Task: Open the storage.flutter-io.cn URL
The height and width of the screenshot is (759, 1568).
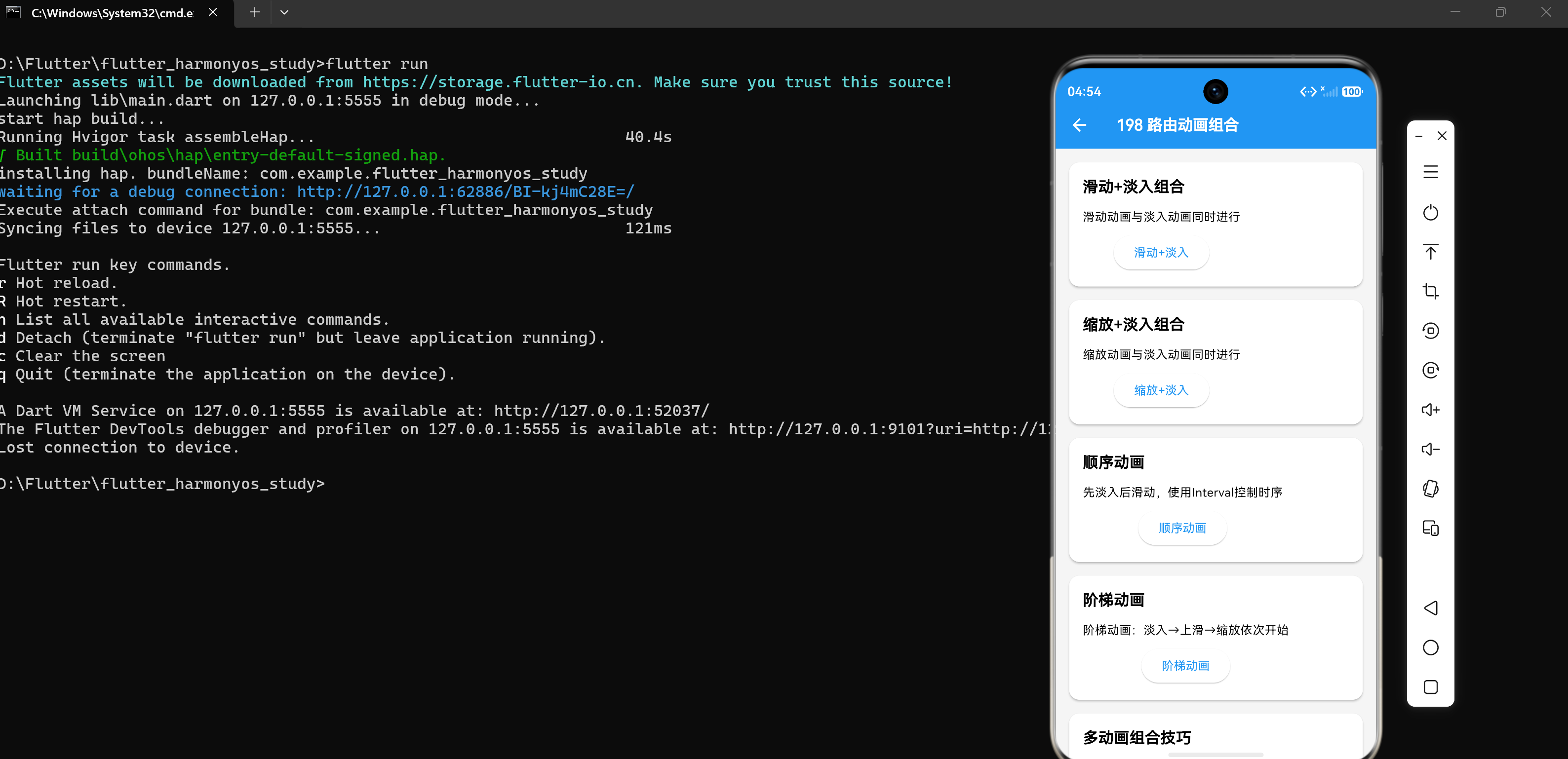Action: (x=499, y=82)
